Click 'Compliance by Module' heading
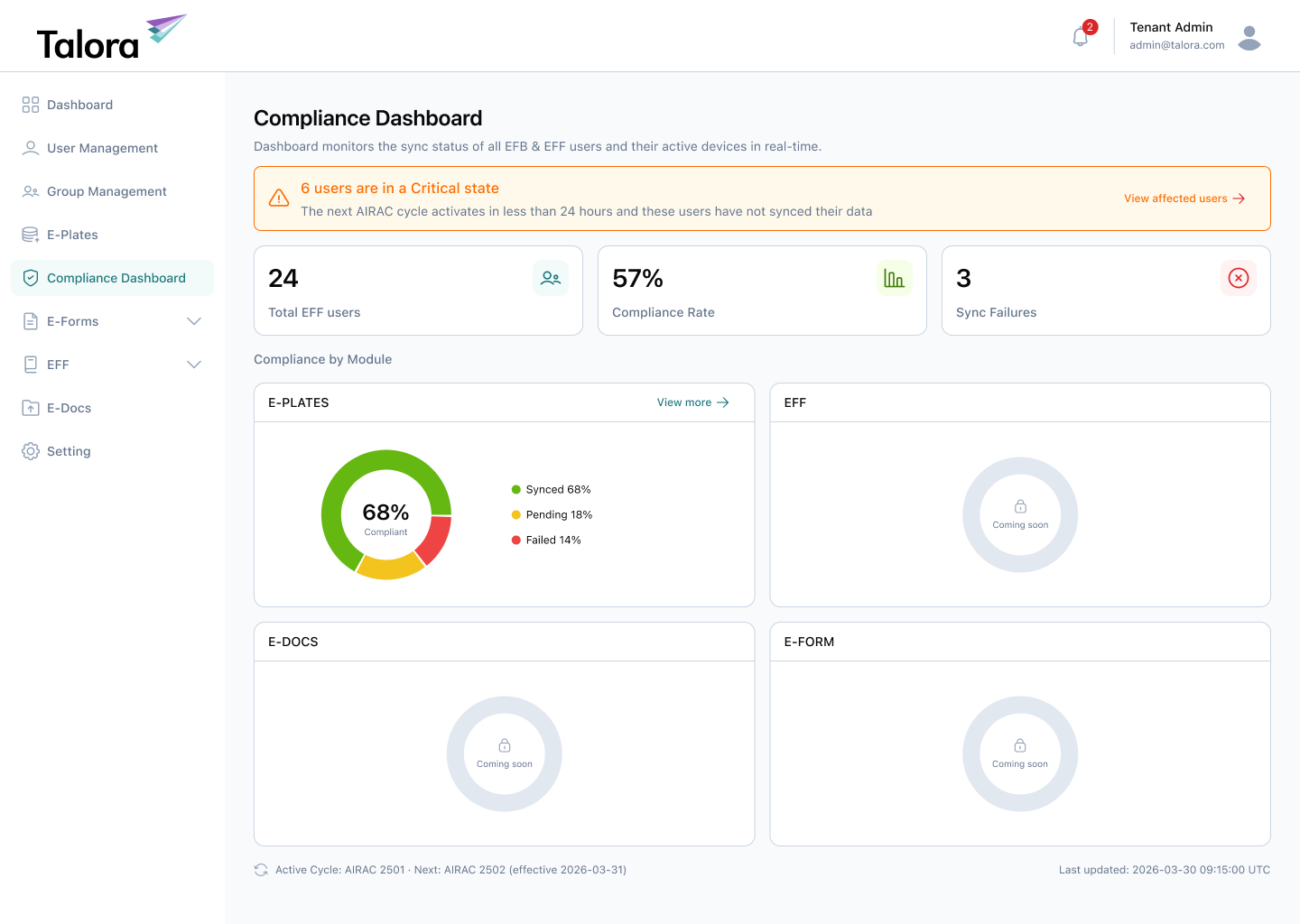Image resolution: width=1300 pixels, height=924 pixels. coord(322,359)
